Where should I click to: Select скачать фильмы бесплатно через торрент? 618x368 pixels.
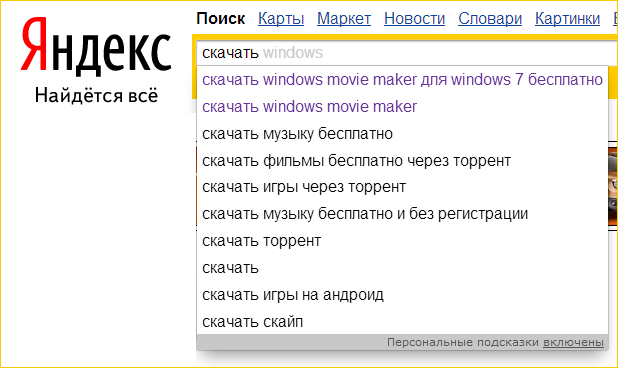[x=402, y=160]
